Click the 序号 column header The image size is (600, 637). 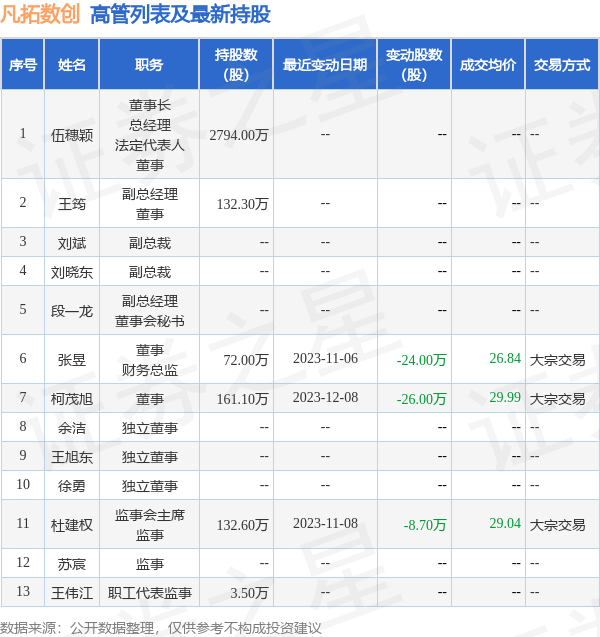coord(23,65)
